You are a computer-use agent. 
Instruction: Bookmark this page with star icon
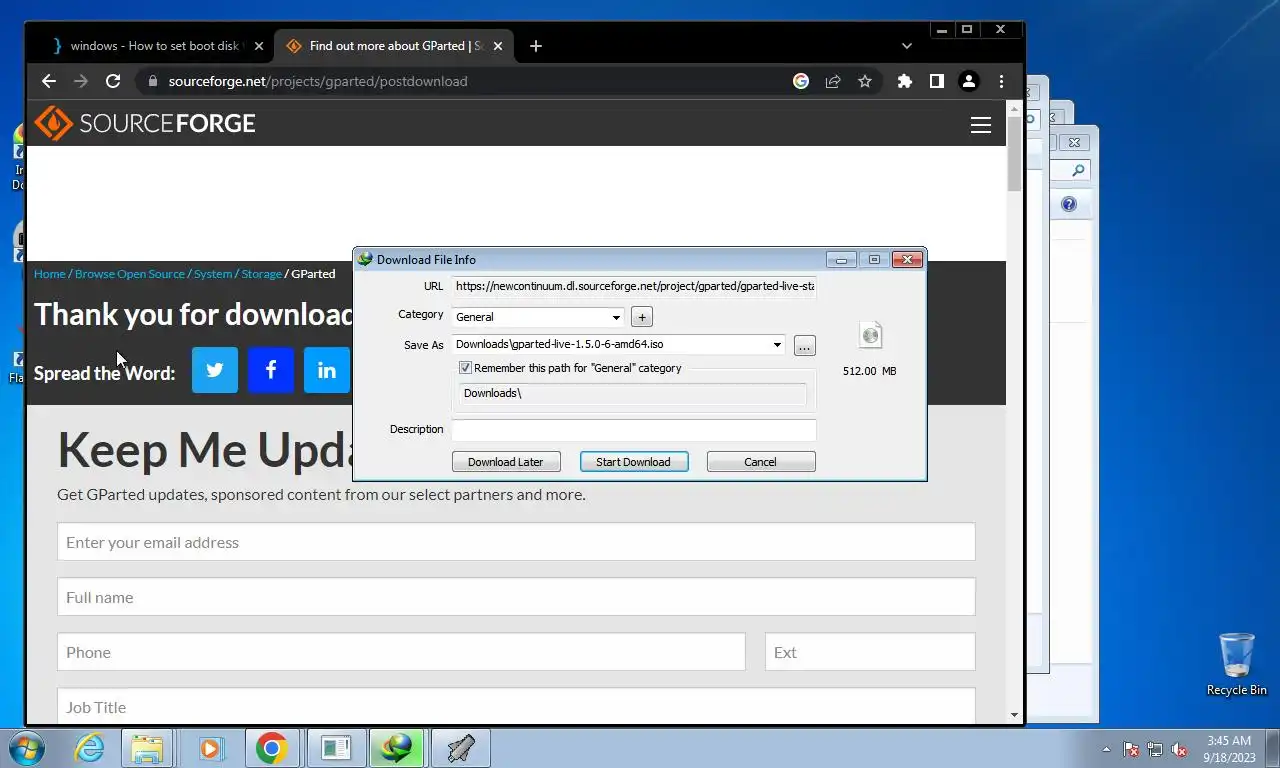[x=865, y=81]
